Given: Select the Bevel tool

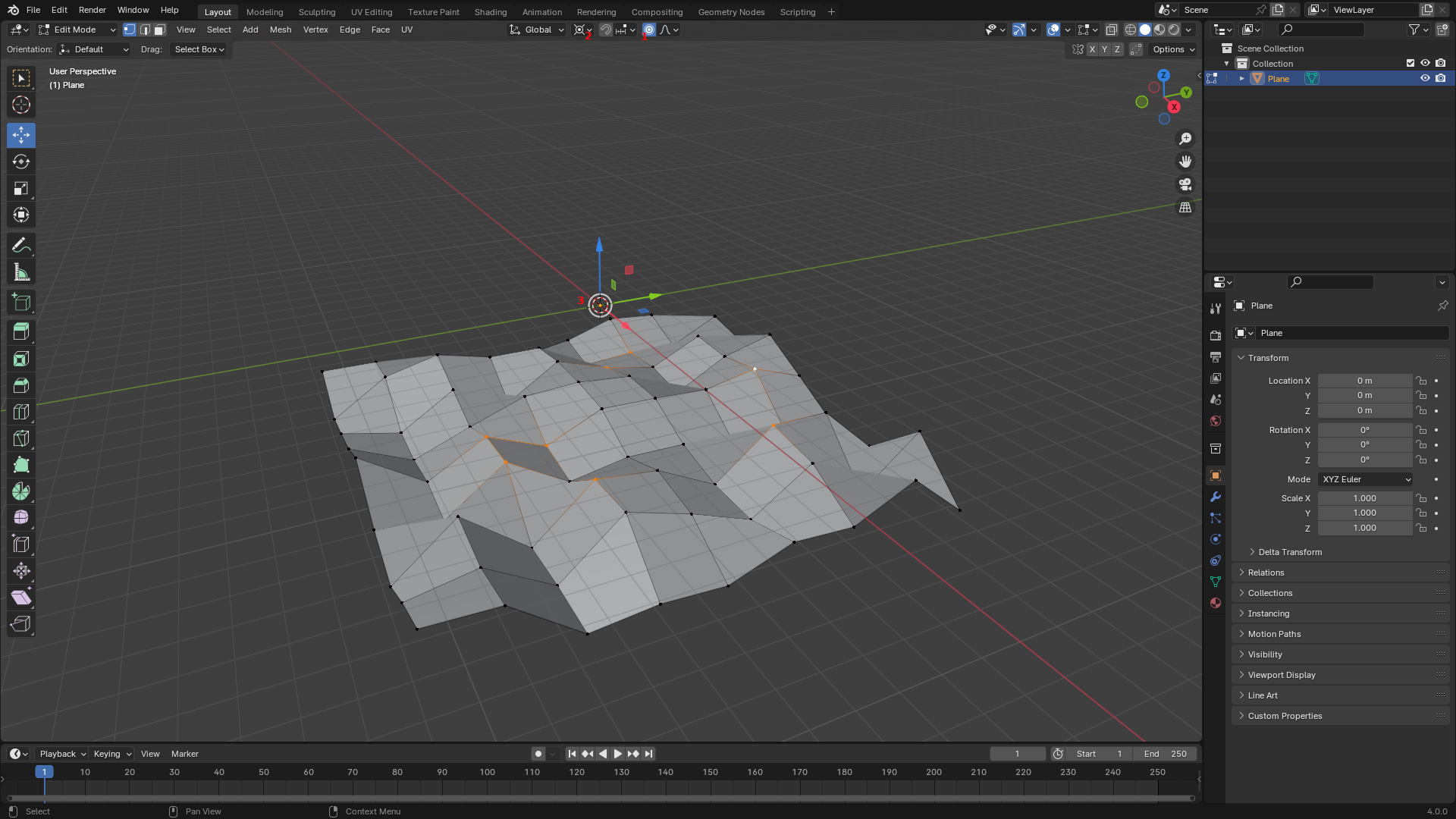Looking at the screenshot, I should point(21,385).
